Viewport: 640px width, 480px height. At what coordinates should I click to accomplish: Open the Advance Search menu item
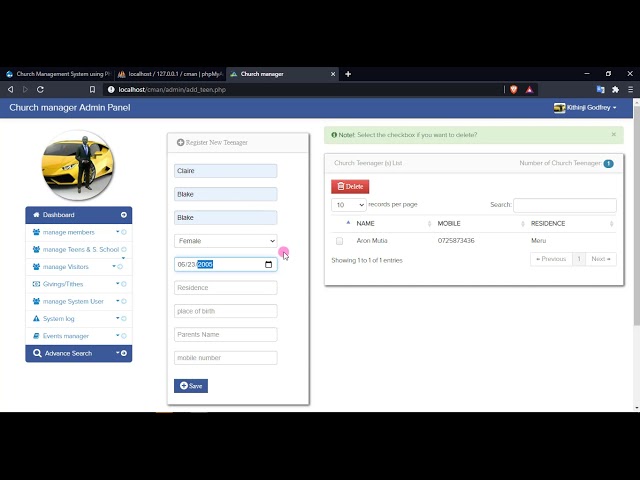tap(79, 353)
